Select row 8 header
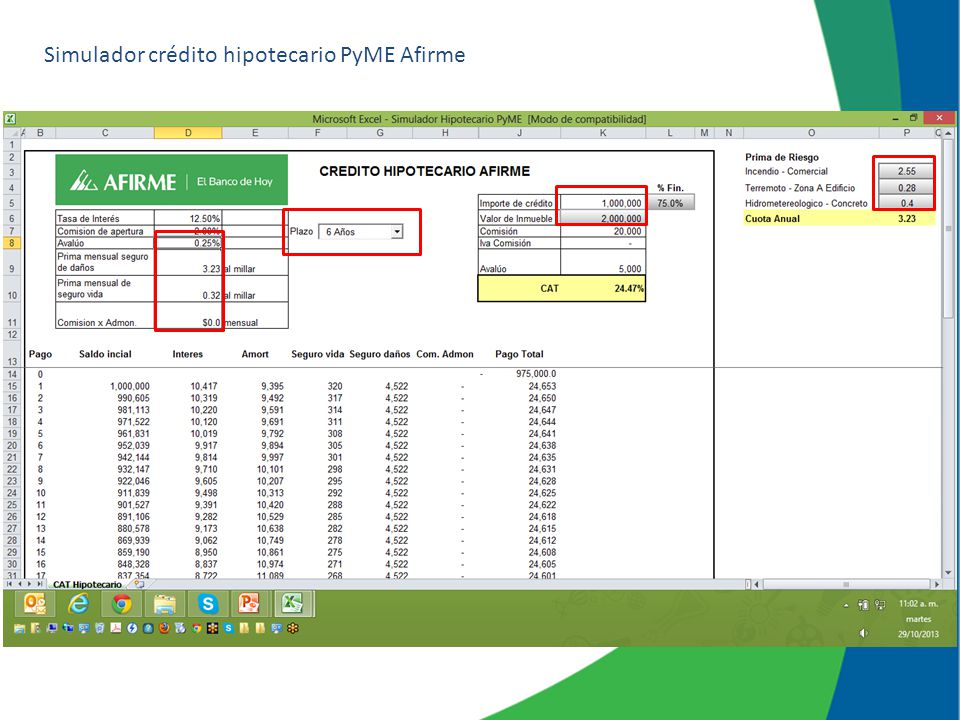 click(12, 243)
